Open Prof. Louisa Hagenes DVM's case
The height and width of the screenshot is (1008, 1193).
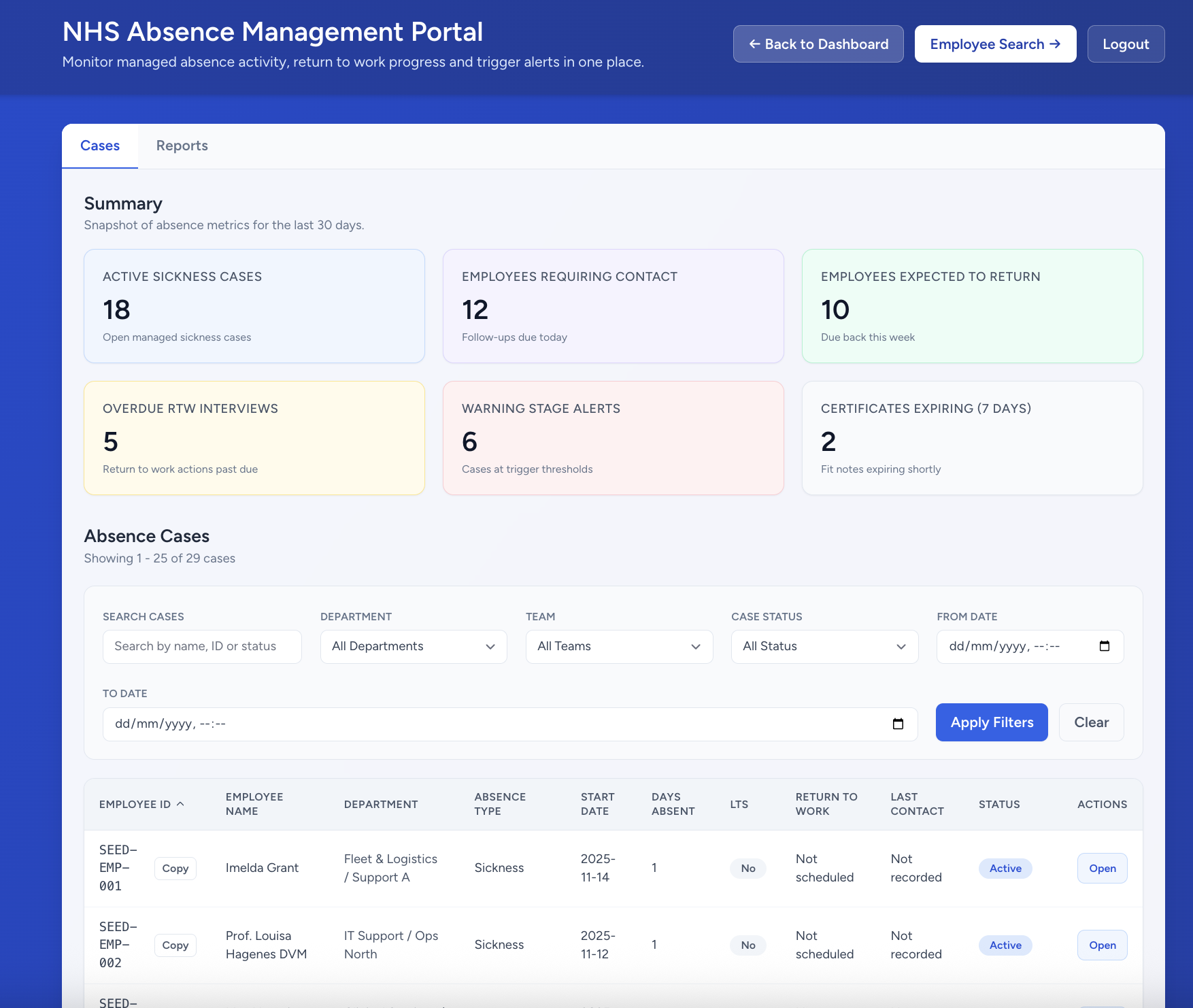1102,945
